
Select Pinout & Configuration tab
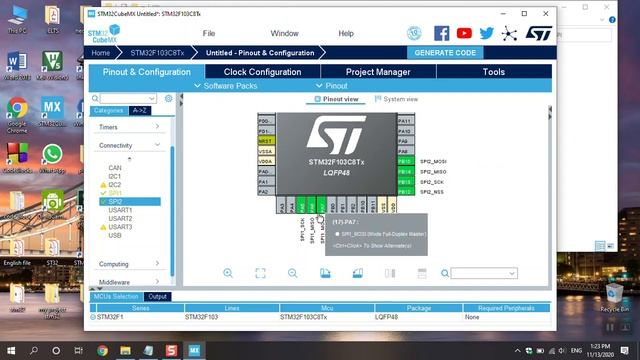click(147, 72)
